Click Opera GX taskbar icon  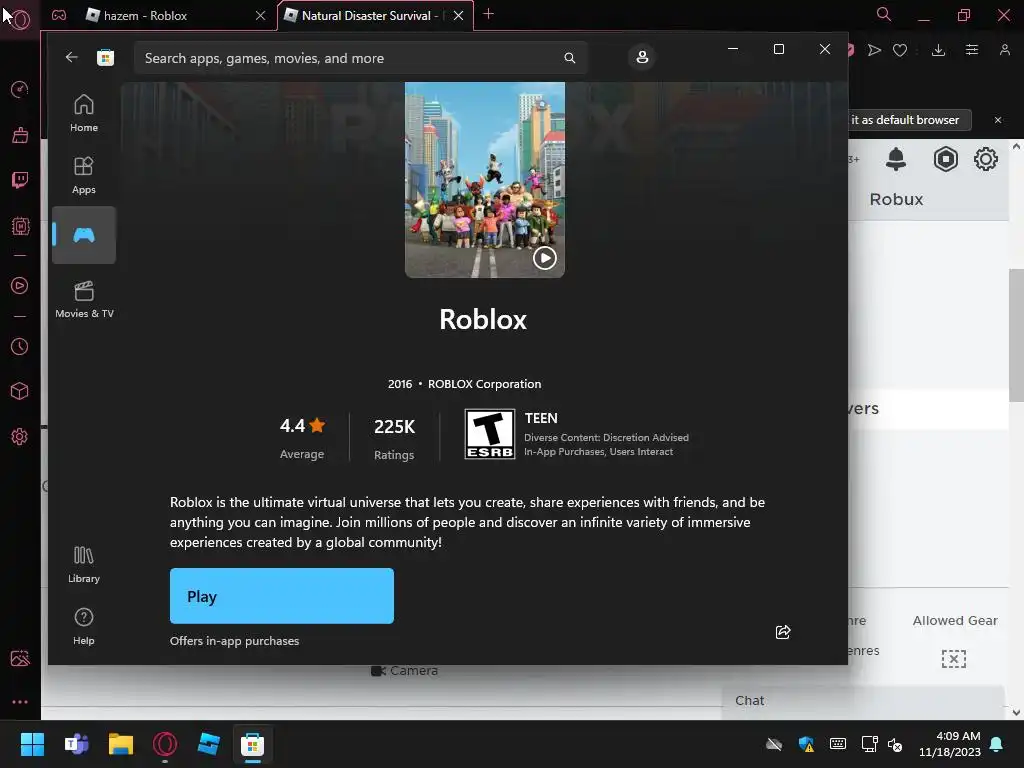click(165, 744)
